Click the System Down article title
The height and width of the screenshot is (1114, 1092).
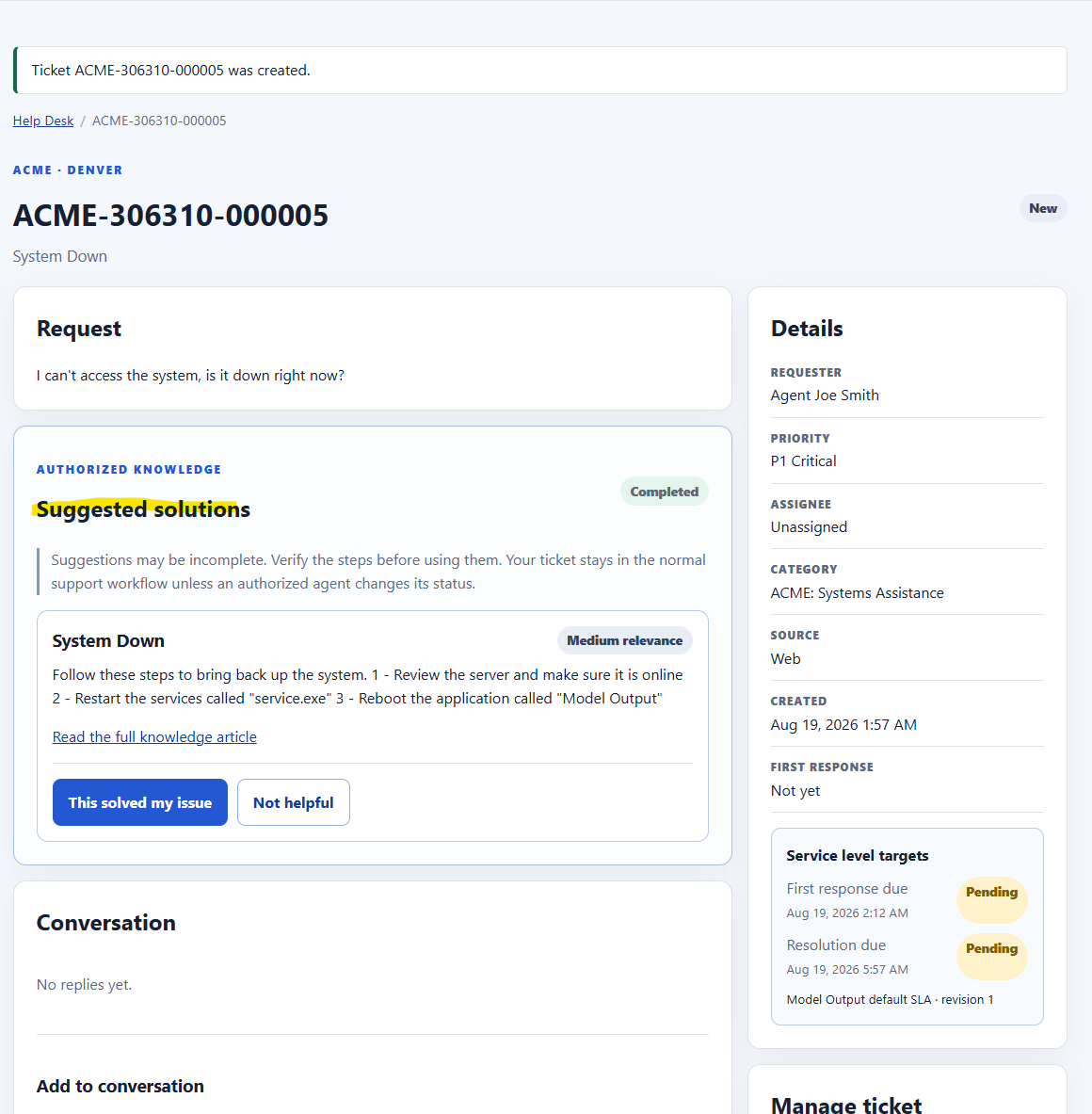(108, 641)
